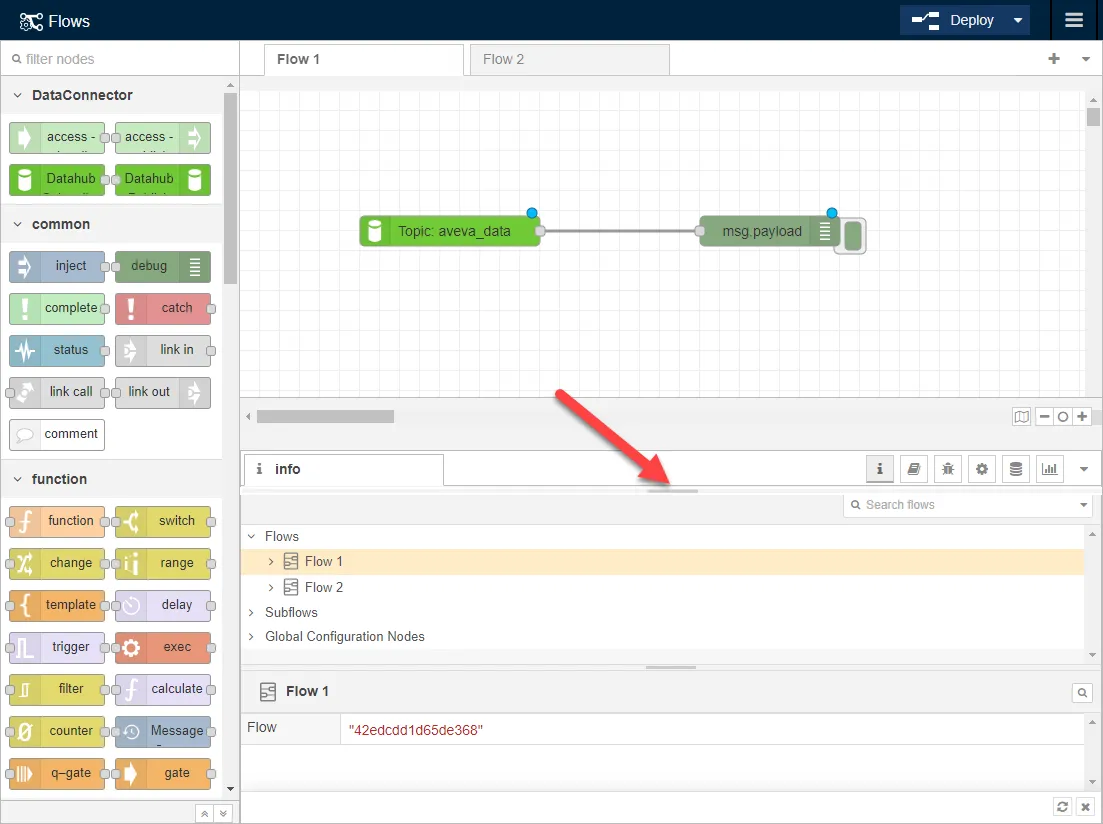Open the dashboard chart sidebar tab
Image resolution: width=1103 pixels, height=824 pixels.
(1050, 469)
